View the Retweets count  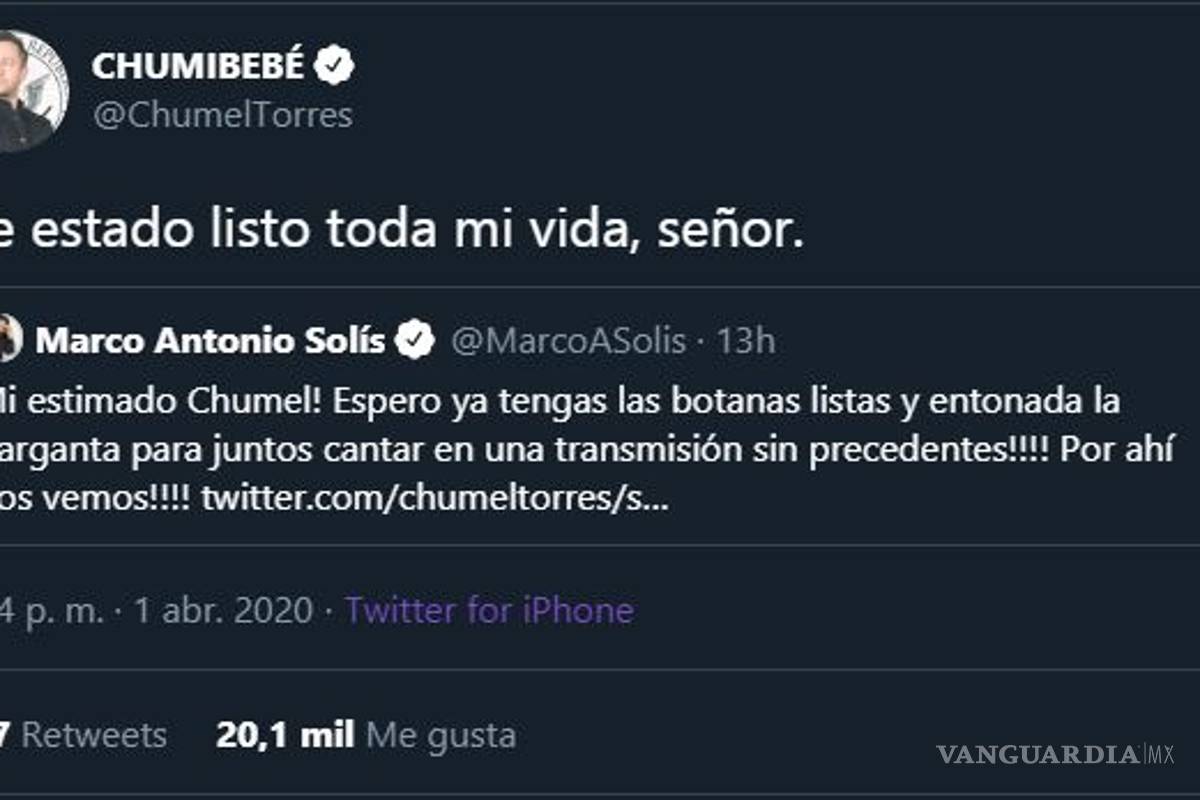coord(85,735)
